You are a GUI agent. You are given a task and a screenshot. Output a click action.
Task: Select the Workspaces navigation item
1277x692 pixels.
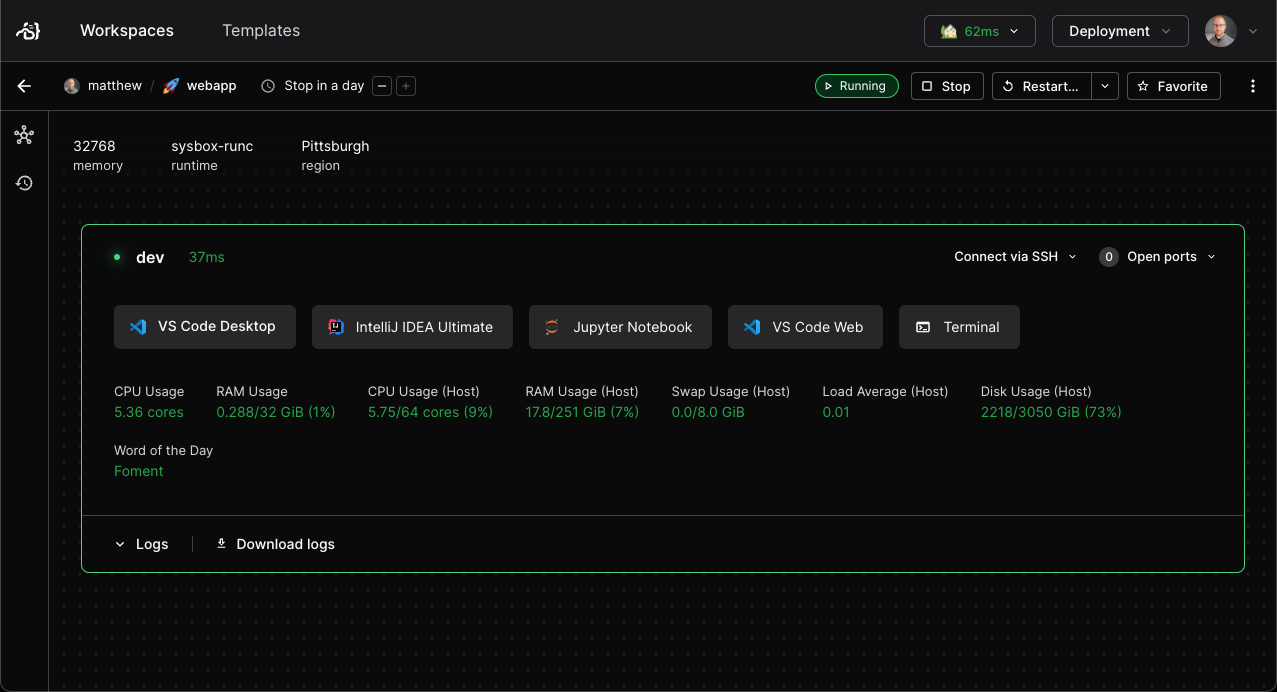pos(126,30)
